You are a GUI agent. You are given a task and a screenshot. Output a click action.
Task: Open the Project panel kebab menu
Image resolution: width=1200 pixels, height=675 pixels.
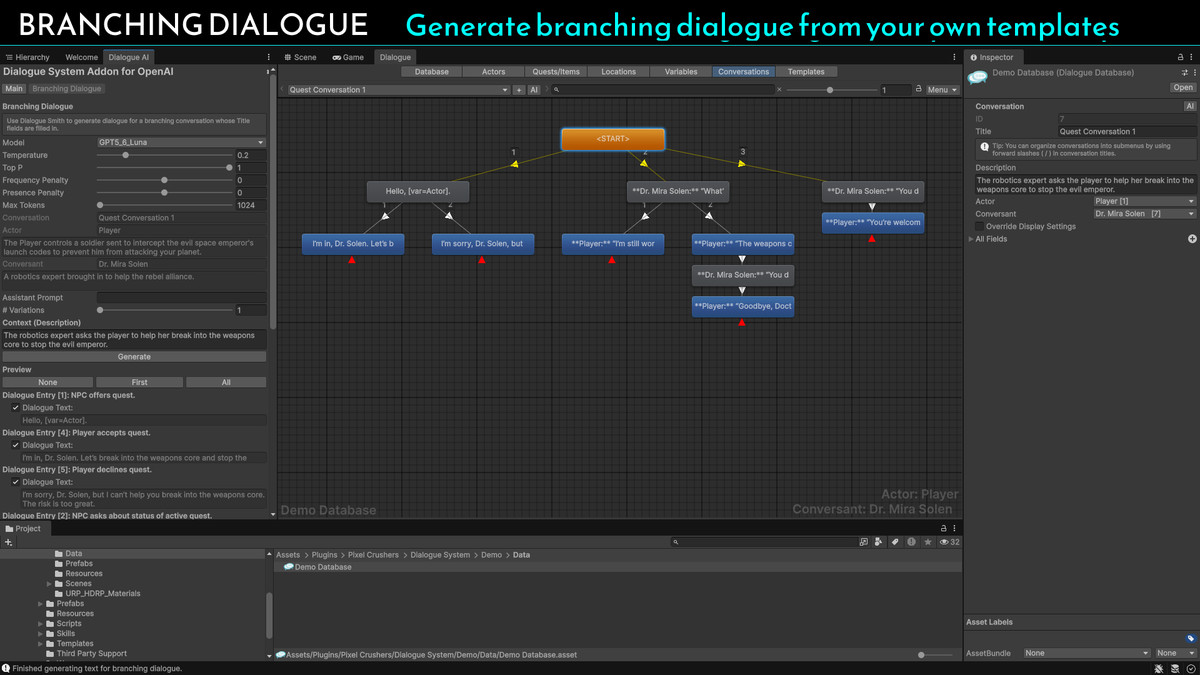click(x=955, y=528)
